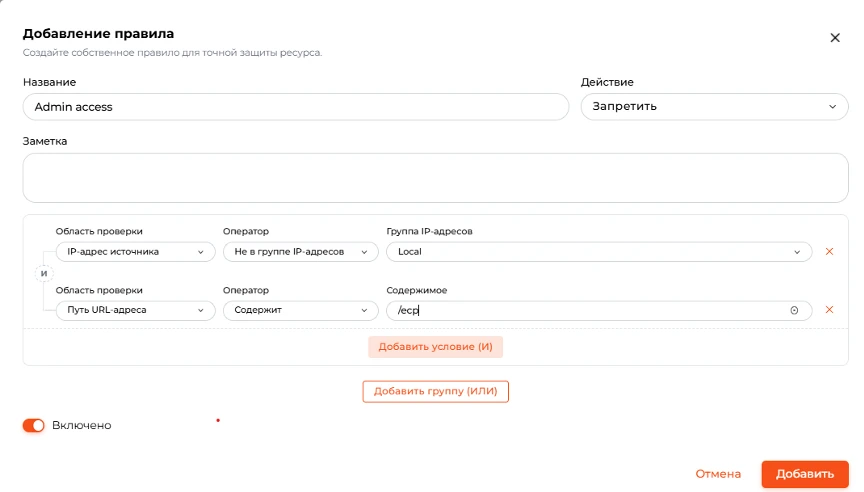Open the IP-адрес источника scope dropdown
The image size is (864, 492).
[x=136, y=252]
